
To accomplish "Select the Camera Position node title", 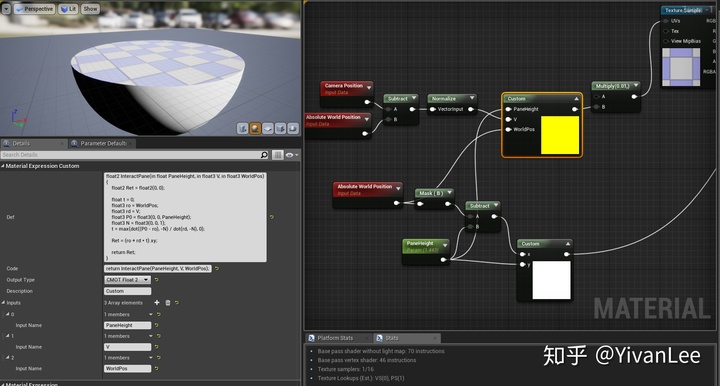I will click(x=343, y=86).
